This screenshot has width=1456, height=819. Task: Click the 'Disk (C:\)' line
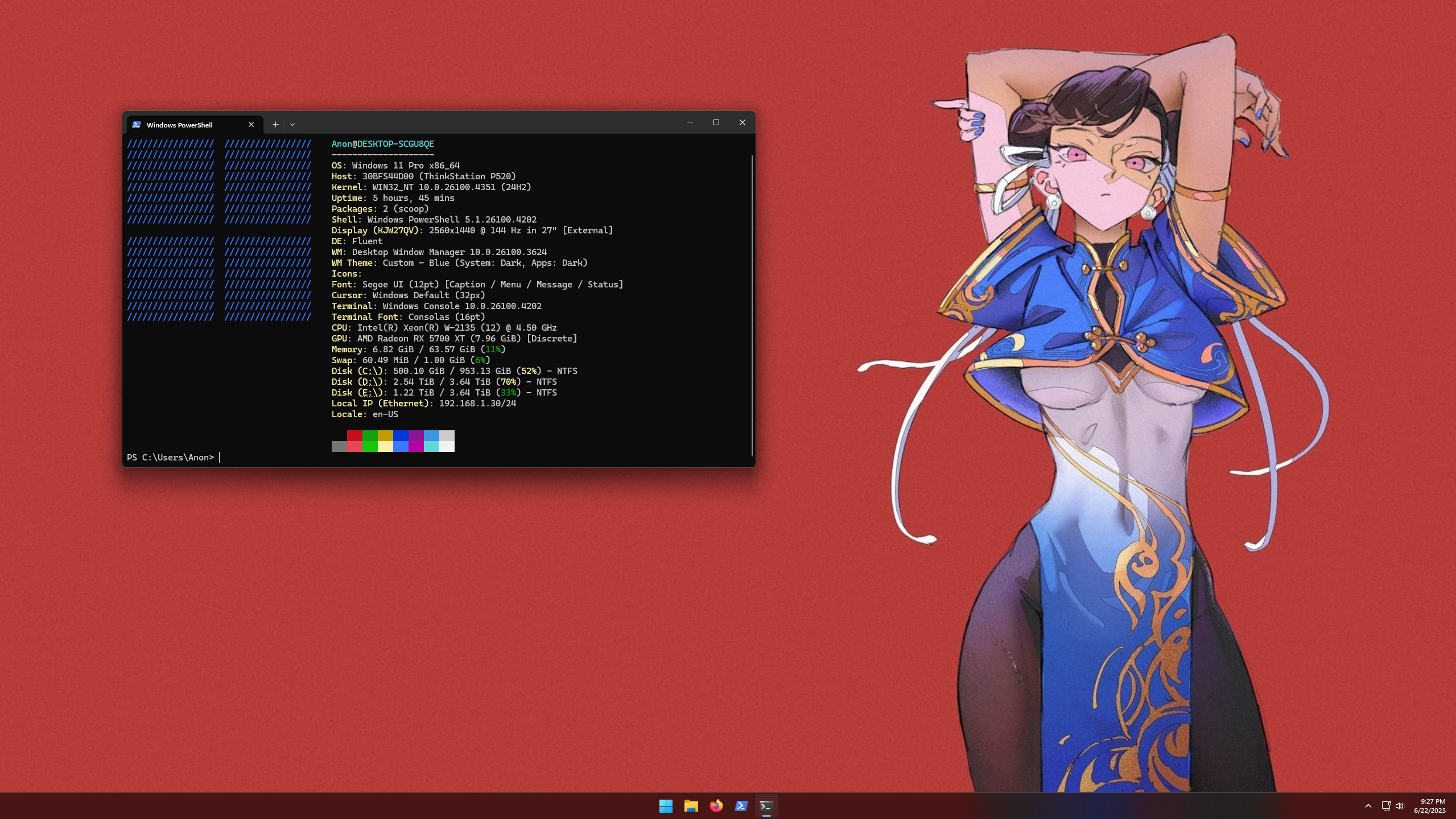point(455,371)
